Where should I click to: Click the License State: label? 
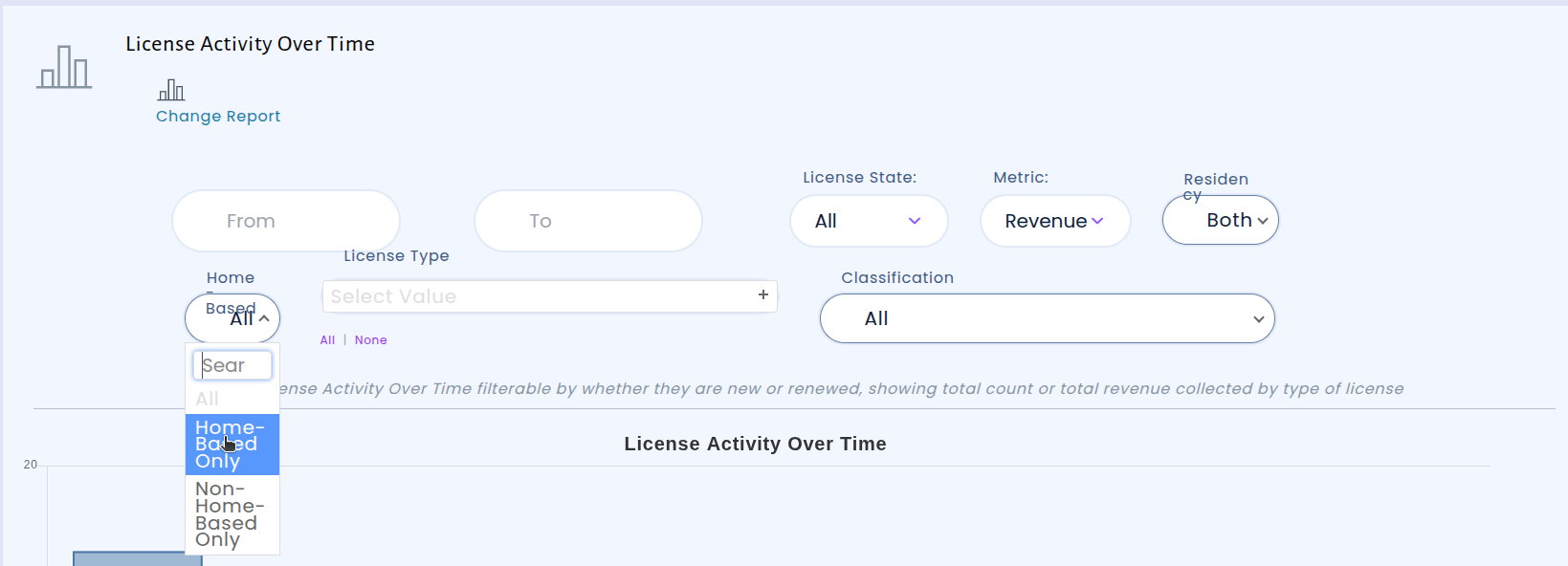point(859,178)
